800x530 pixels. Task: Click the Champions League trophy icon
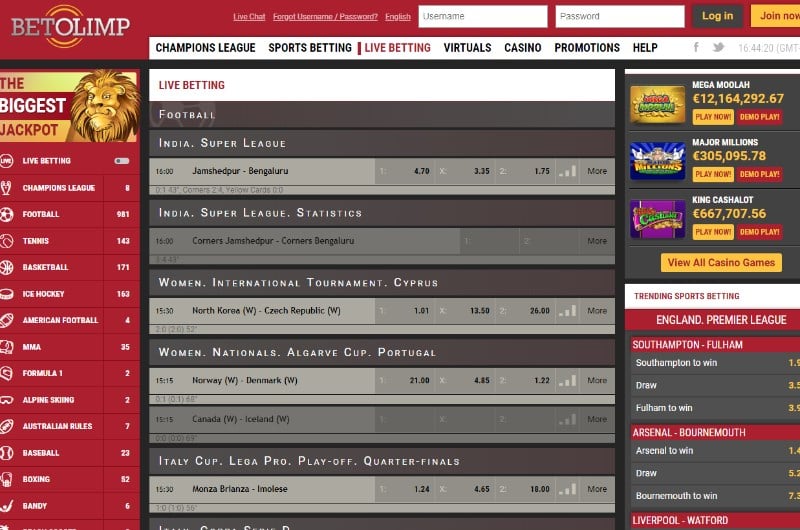click(8, 187)
